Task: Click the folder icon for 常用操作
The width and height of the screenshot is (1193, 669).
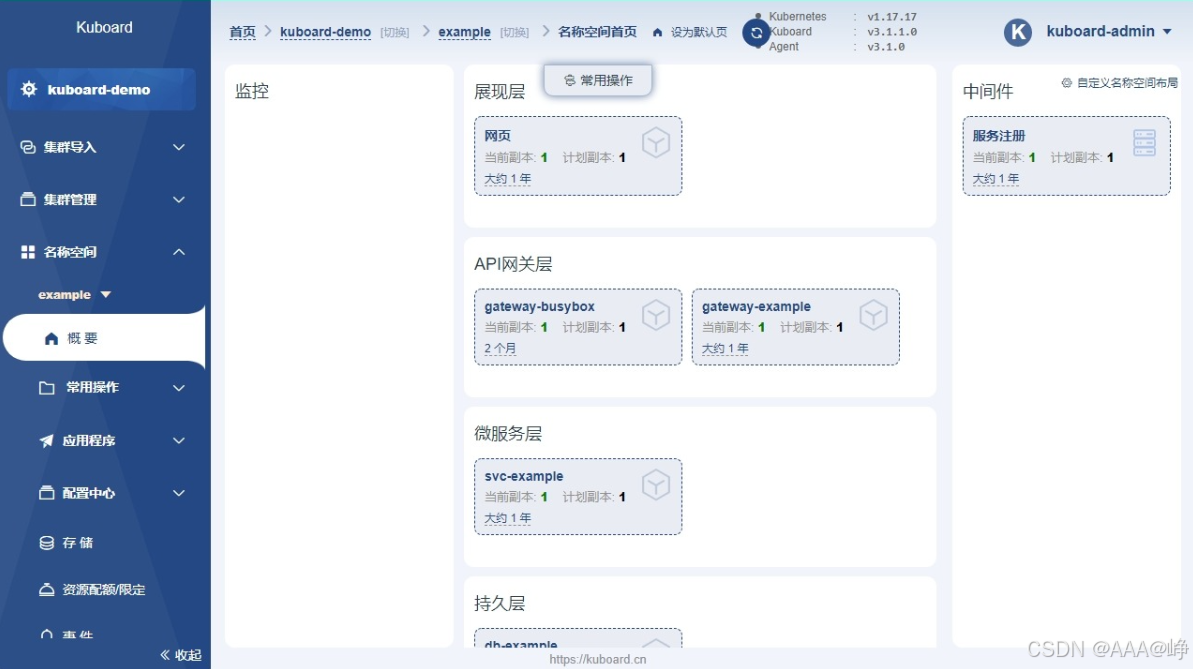Action: 46,387
